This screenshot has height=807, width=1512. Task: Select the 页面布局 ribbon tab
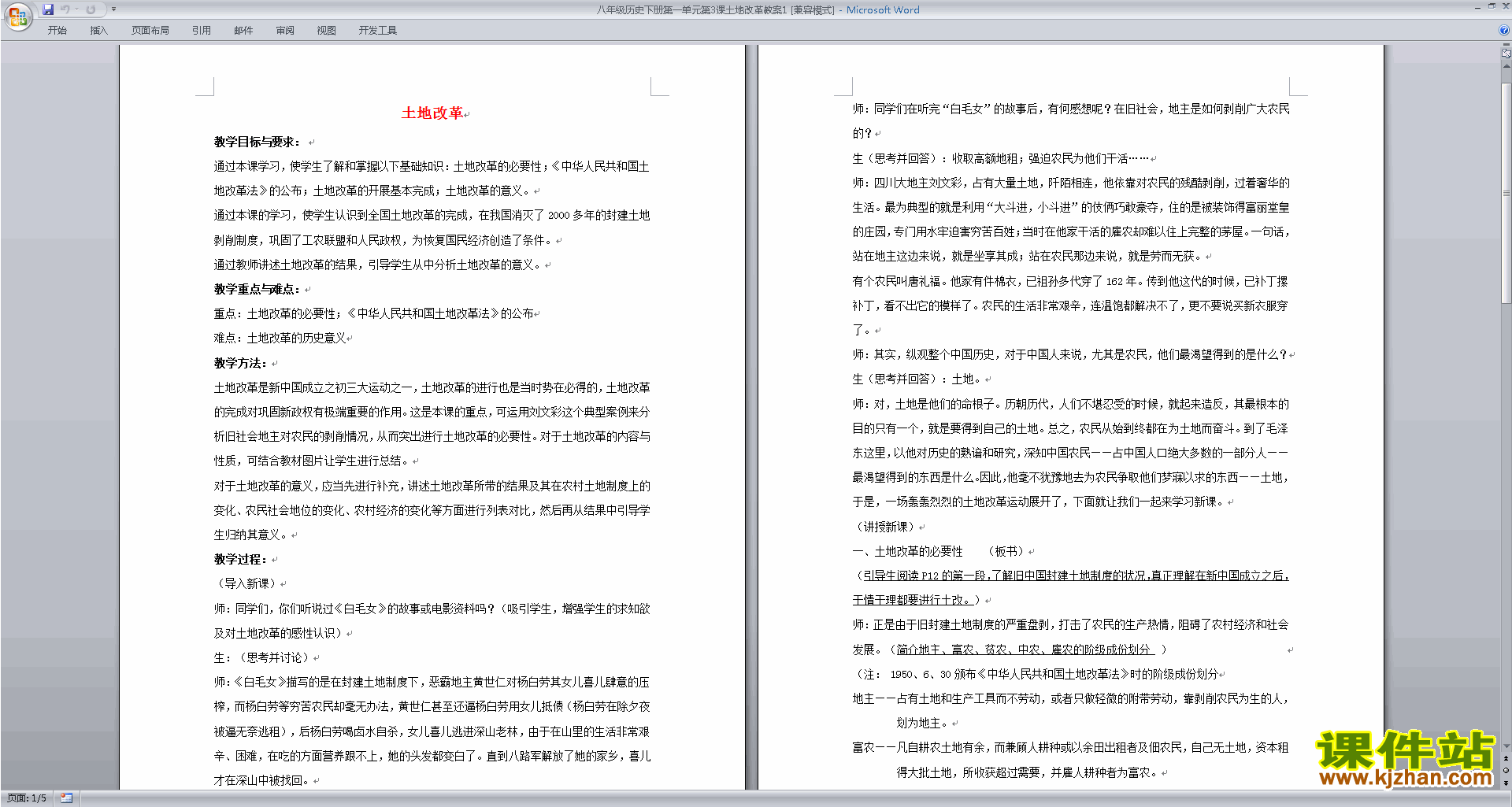150,31
